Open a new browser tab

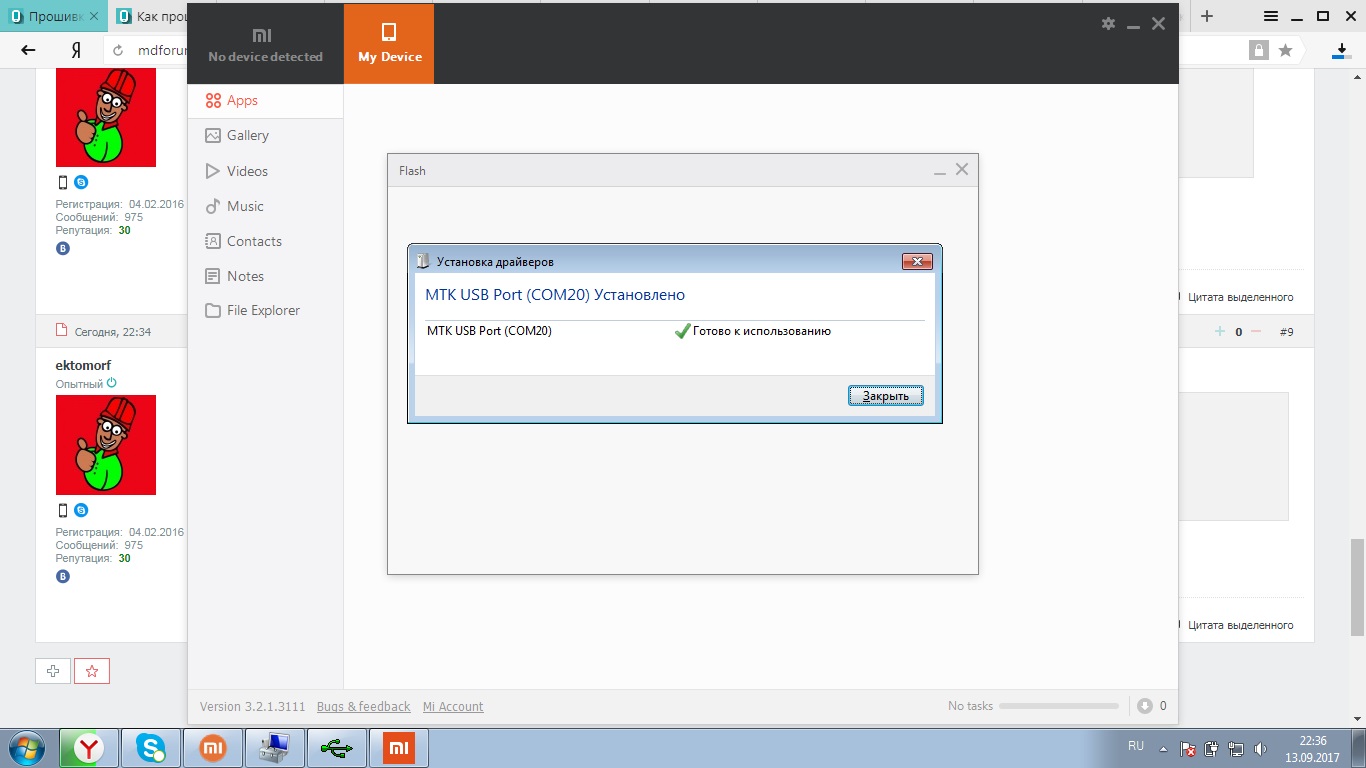[x=1207, y=16]
